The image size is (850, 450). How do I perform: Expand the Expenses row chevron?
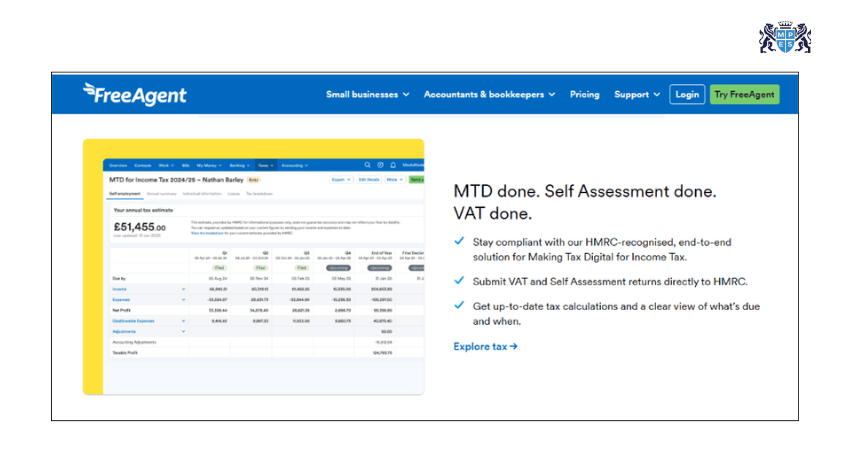click(183, 299)
